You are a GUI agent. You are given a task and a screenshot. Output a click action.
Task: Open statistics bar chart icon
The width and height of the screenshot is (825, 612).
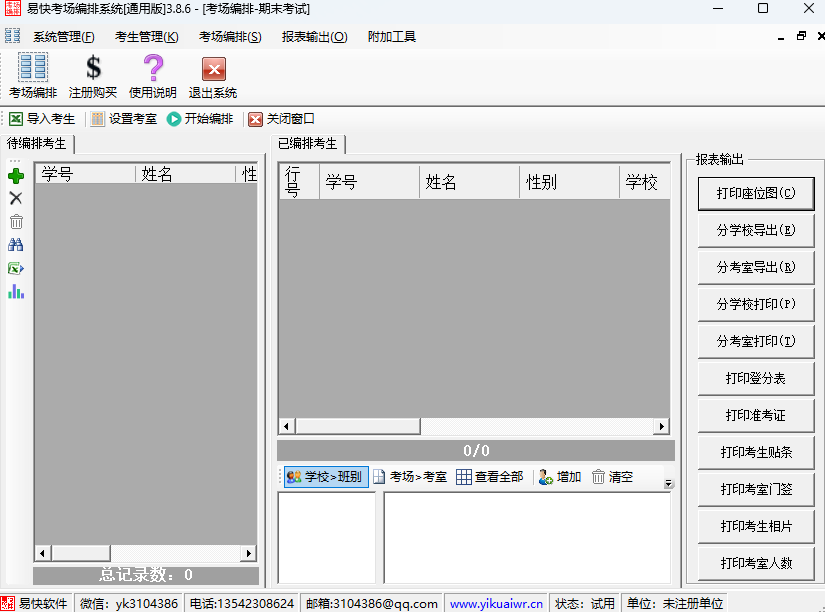click(x=16, y=292)
